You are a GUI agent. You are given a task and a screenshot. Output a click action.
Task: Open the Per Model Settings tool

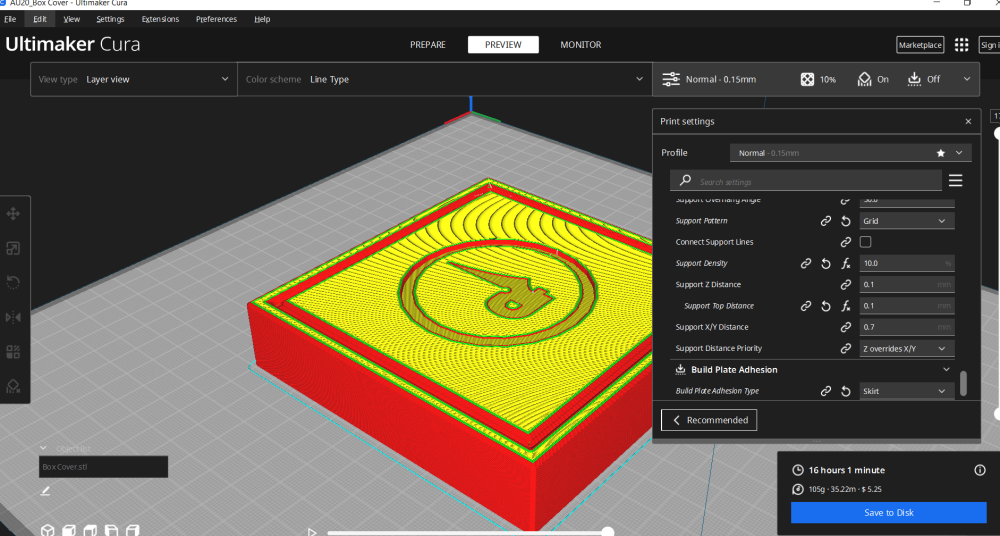click(x=13, y=352)
